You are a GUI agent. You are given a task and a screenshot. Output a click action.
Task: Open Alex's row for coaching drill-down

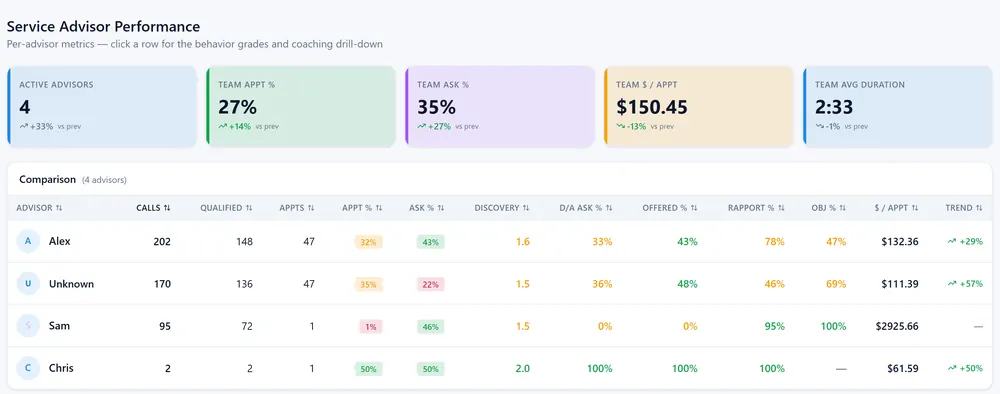click(x=500, y=242)
